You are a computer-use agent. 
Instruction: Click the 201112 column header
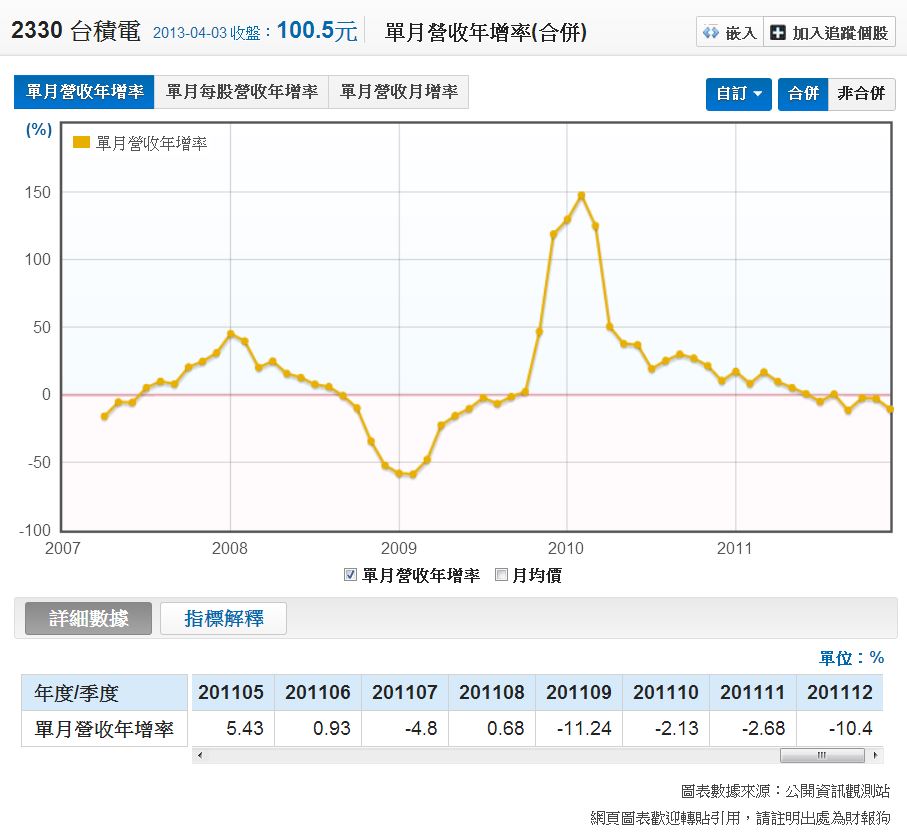click(x=839, y=692)
